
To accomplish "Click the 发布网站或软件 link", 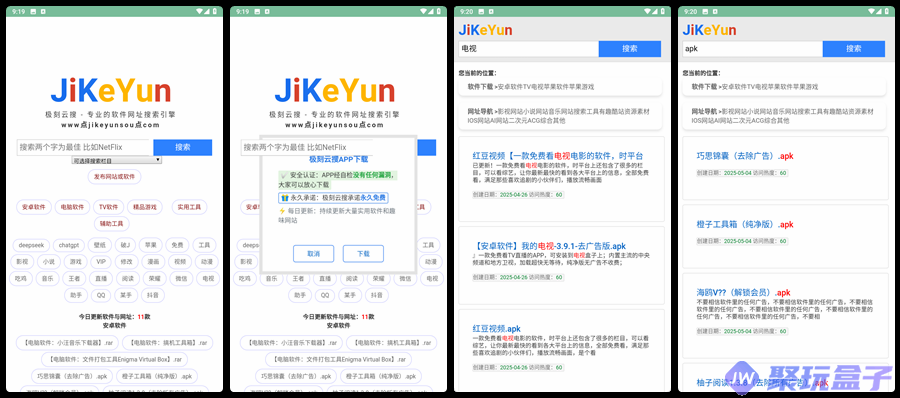I will click(x=114, y=176).
